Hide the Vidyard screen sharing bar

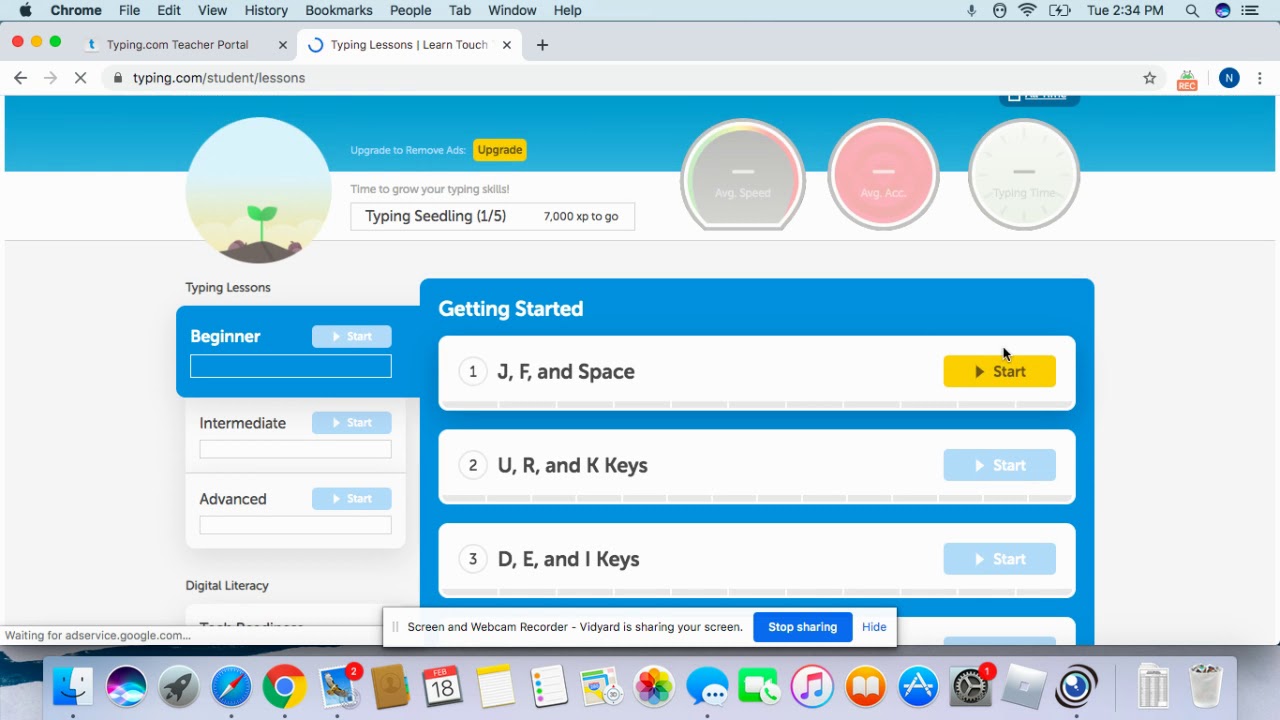pyautogui.click(x=874, y=627)
